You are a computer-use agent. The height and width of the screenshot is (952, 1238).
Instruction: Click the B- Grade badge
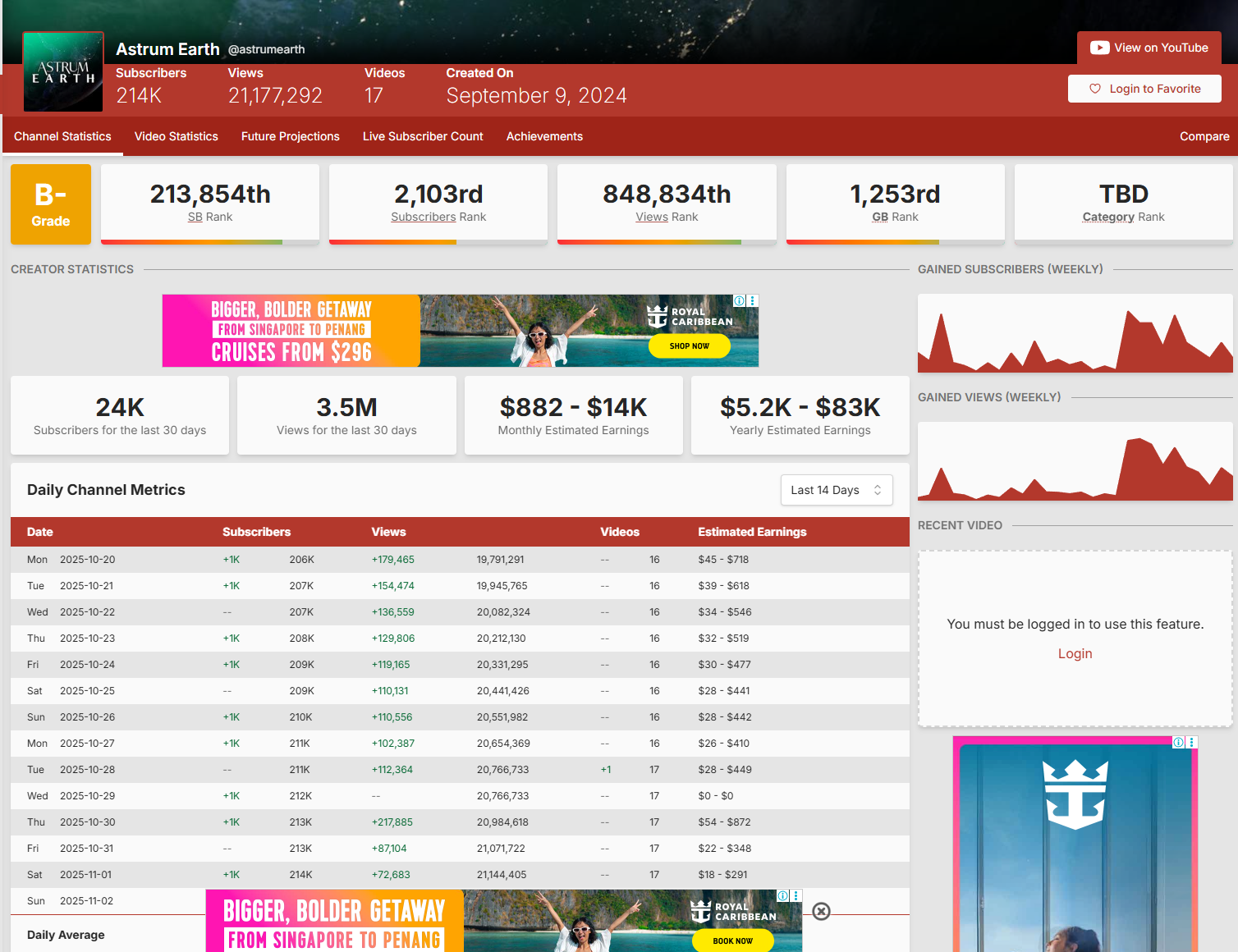point(51,204)
